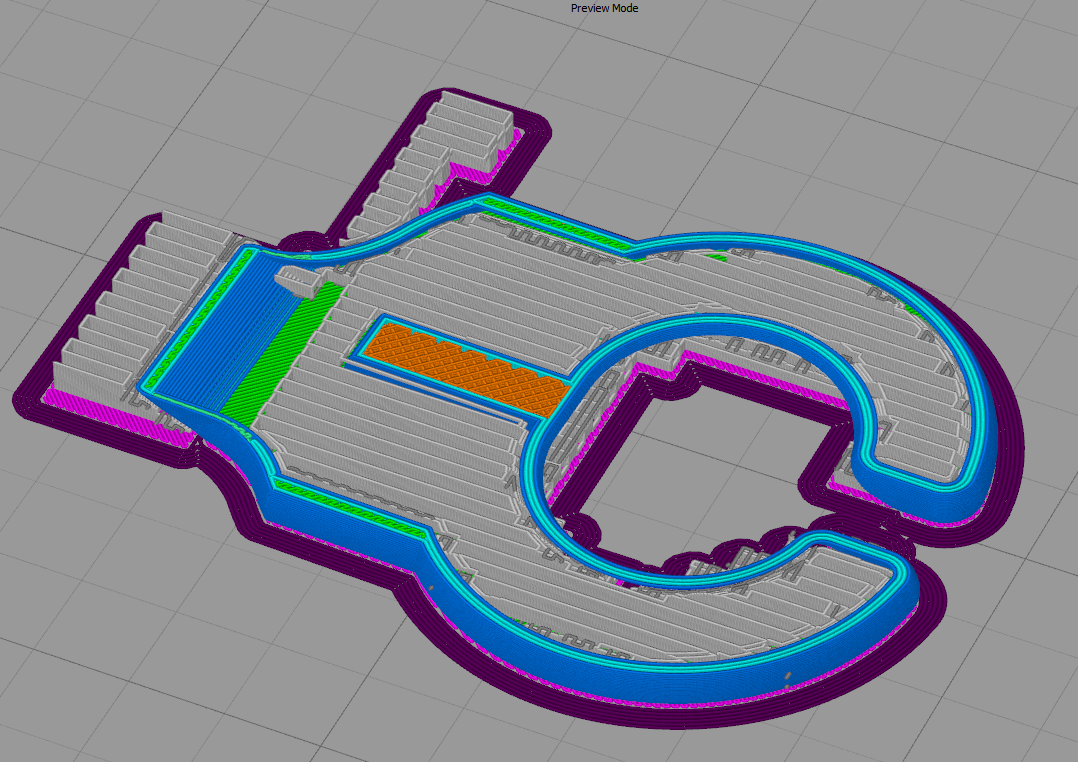Click the small gray support block above the green strip
Viewport: 1078px width, 762px height.
300,280
